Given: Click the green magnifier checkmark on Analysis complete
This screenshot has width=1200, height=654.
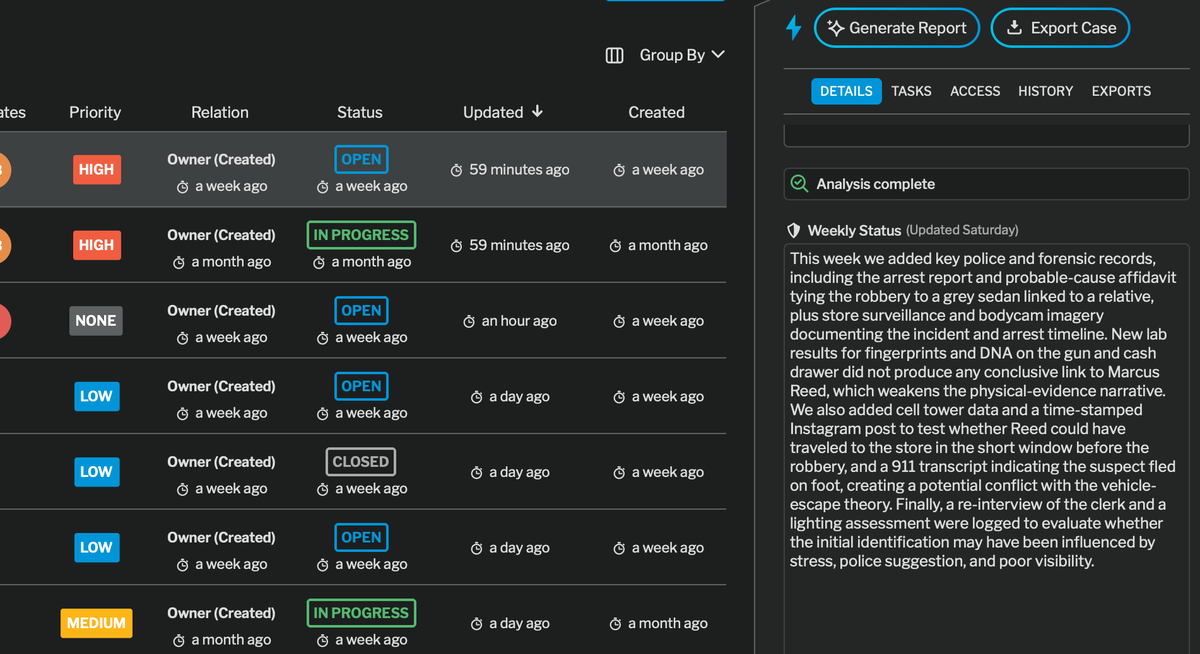Looking at the screenshot, I should 800,184.
